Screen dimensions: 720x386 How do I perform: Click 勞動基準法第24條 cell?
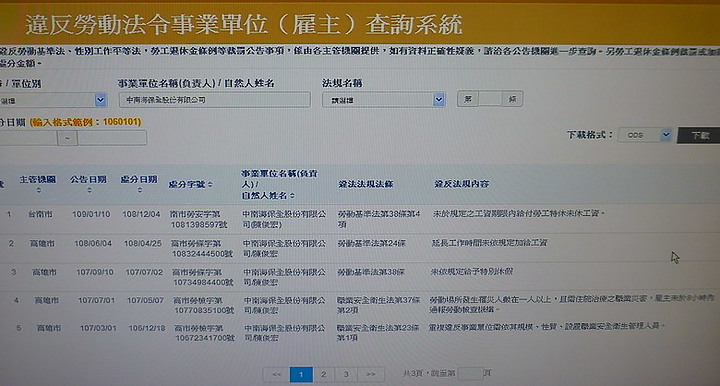[x=371, y=243]
